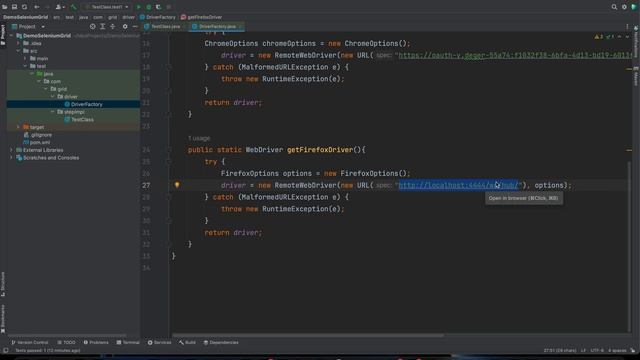The width and height of the screenshot is (640, 360).
Task: Click the highlighted localhost URL on line 27
Action: point(458,185)
